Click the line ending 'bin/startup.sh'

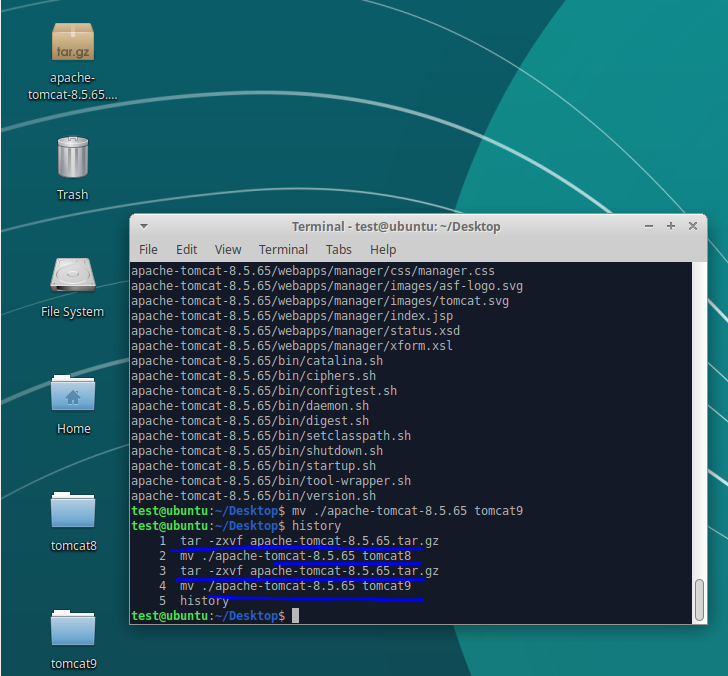pos(254,466)
